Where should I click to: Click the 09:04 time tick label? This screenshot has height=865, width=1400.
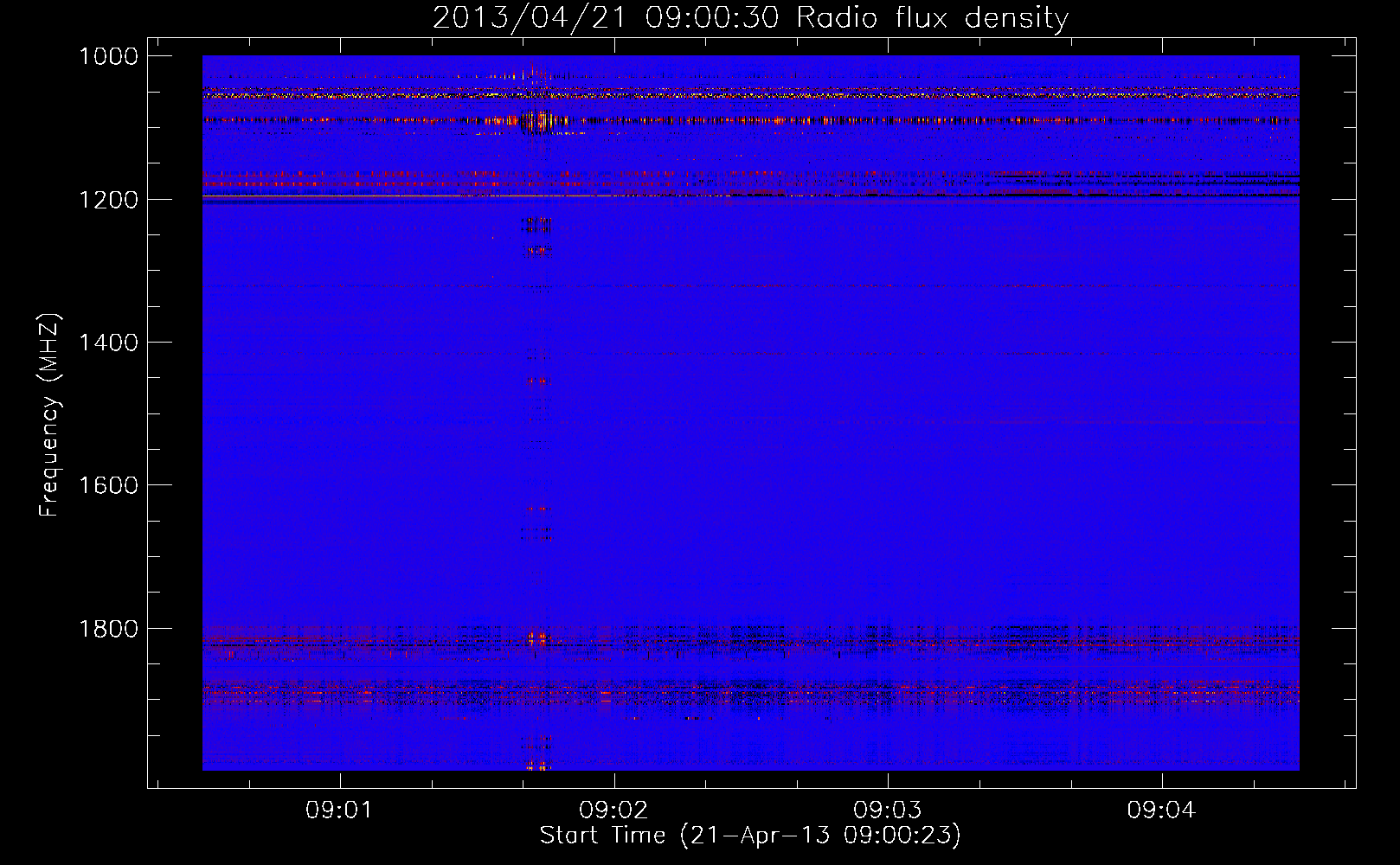pyautogui.click(x=1161, y=811)
